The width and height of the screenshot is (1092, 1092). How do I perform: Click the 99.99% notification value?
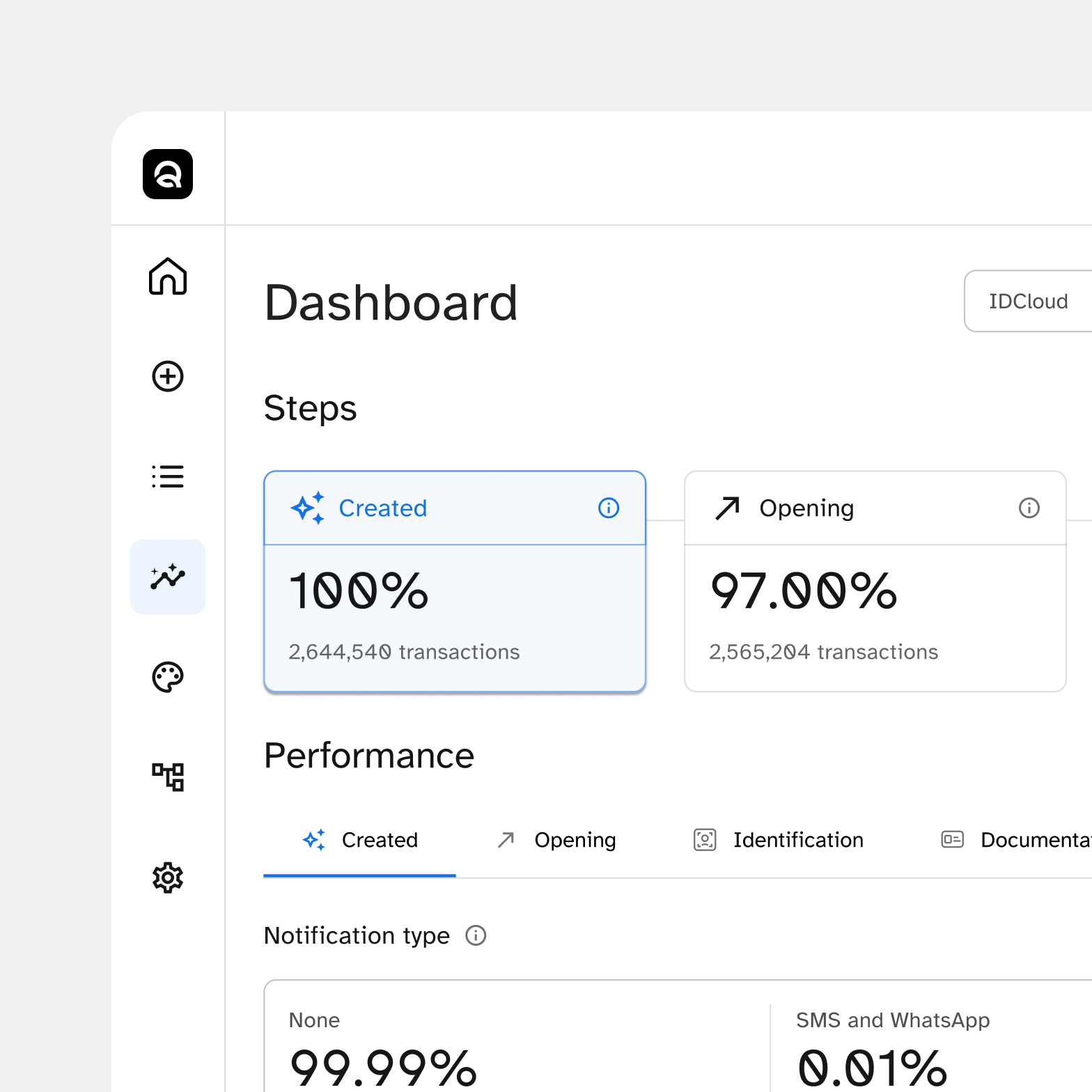click(x=383, y=1068)
